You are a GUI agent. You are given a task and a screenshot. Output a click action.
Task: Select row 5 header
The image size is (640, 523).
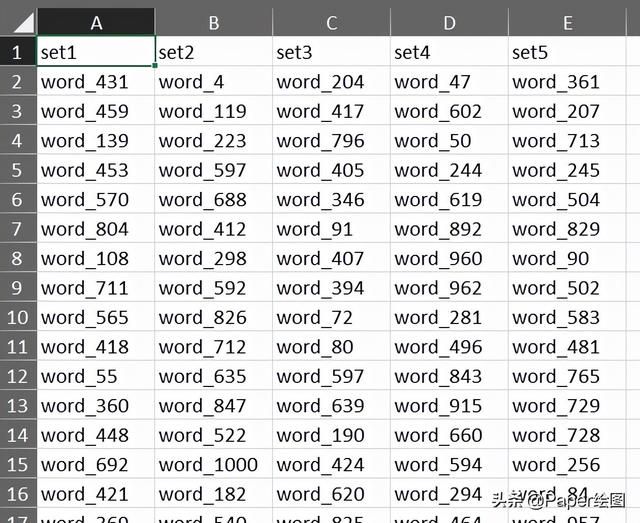pos(18,169)
